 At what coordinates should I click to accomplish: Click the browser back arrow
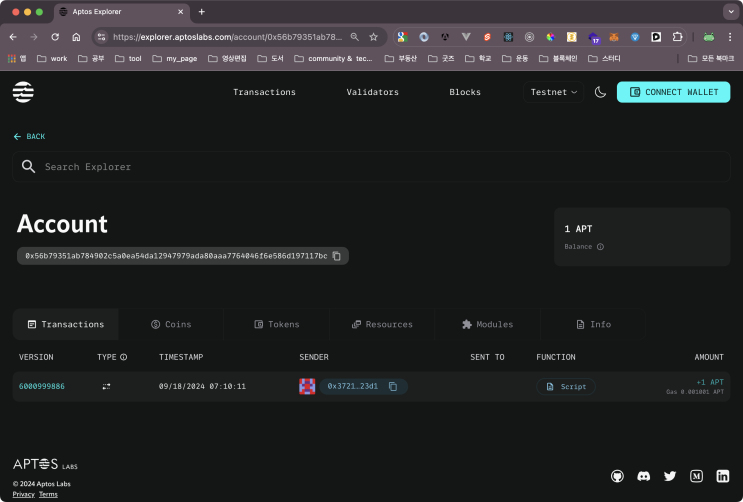13,37
